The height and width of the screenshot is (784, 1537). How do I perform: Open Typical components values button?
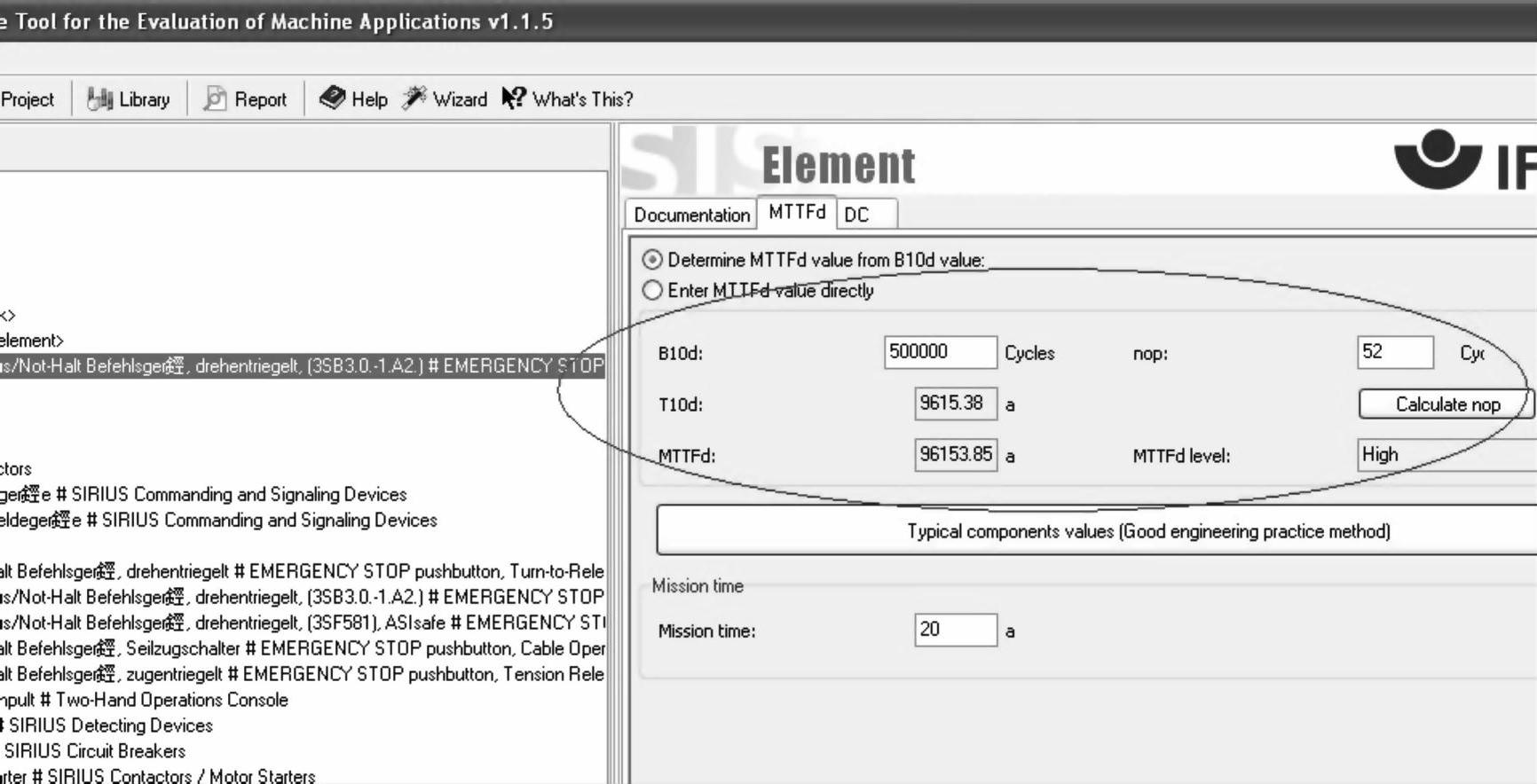click(x=1097, y=530)
